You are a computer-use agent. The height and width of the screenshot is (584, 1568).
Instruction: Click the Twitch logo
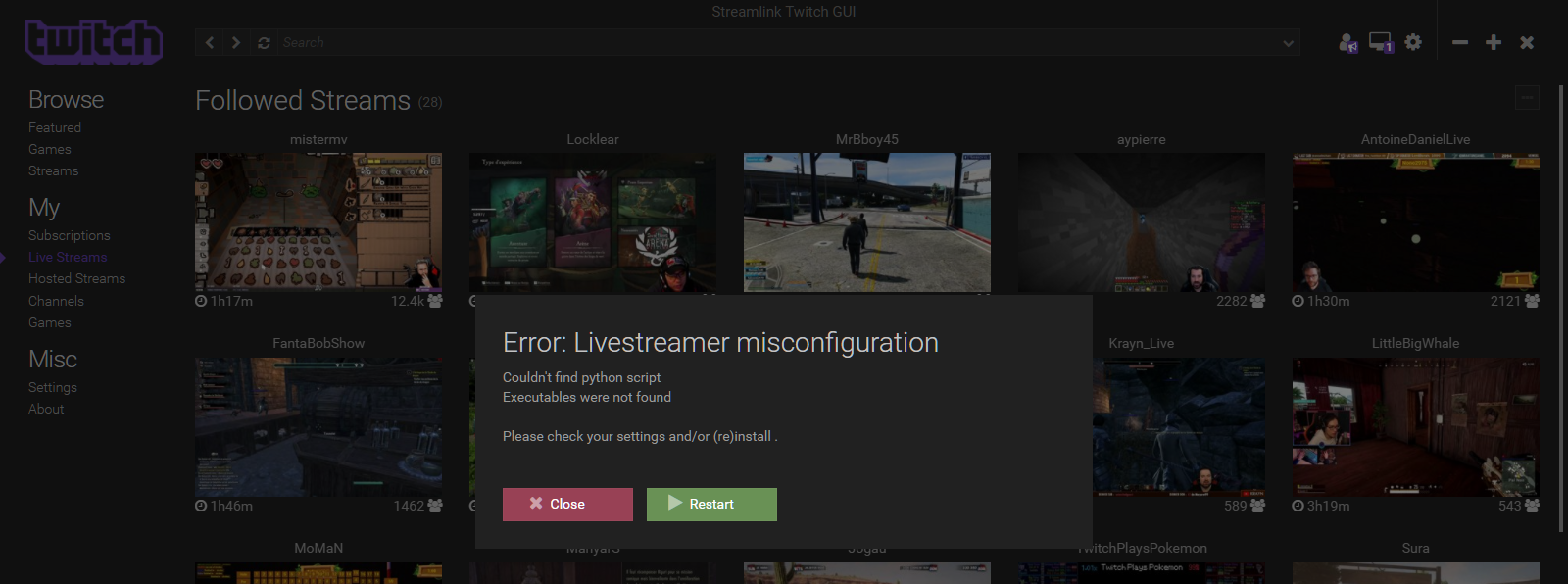[x=94, y=42]
